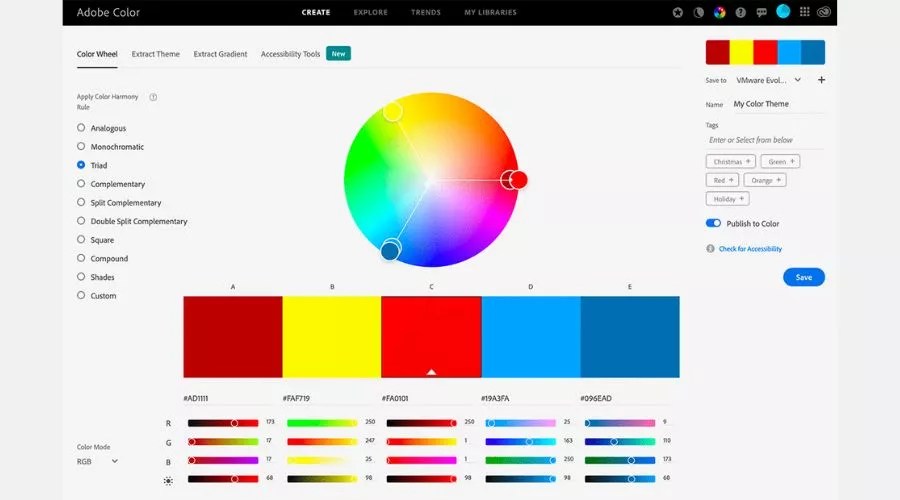Adjust the G slider under #FAF719

click(322, 441)
